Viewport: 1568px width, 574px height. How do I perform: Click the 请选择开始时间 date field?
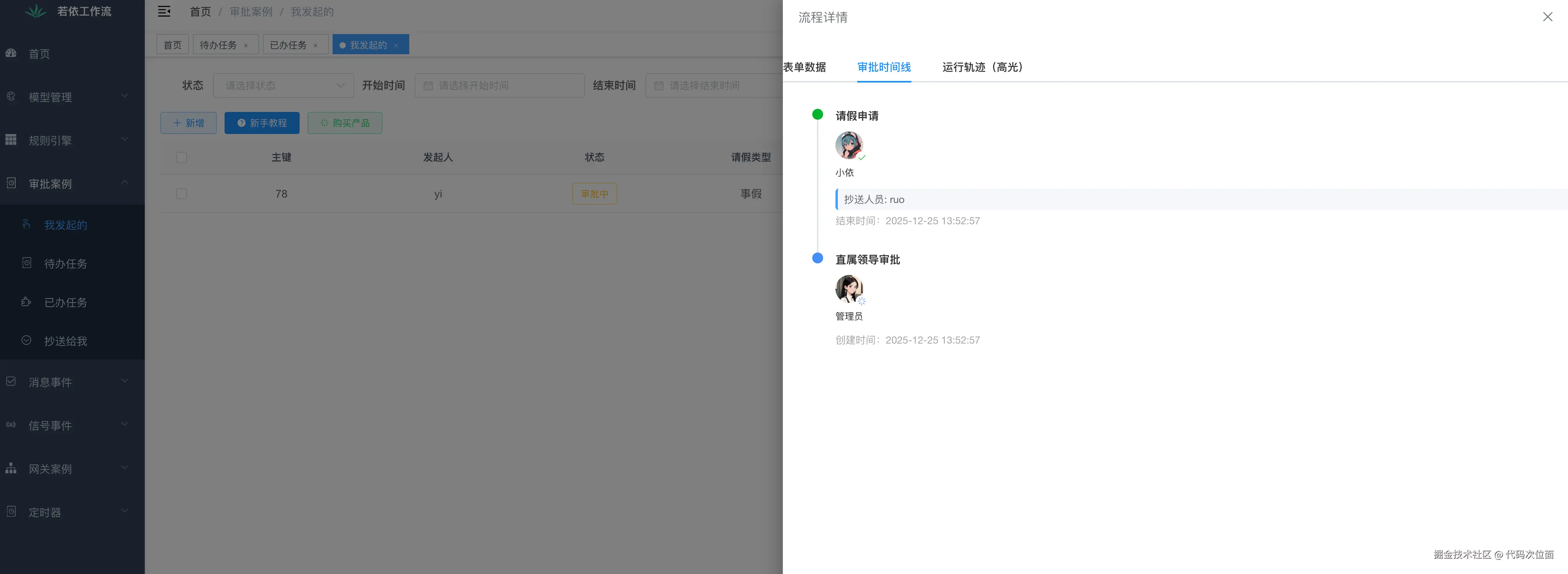499,86
